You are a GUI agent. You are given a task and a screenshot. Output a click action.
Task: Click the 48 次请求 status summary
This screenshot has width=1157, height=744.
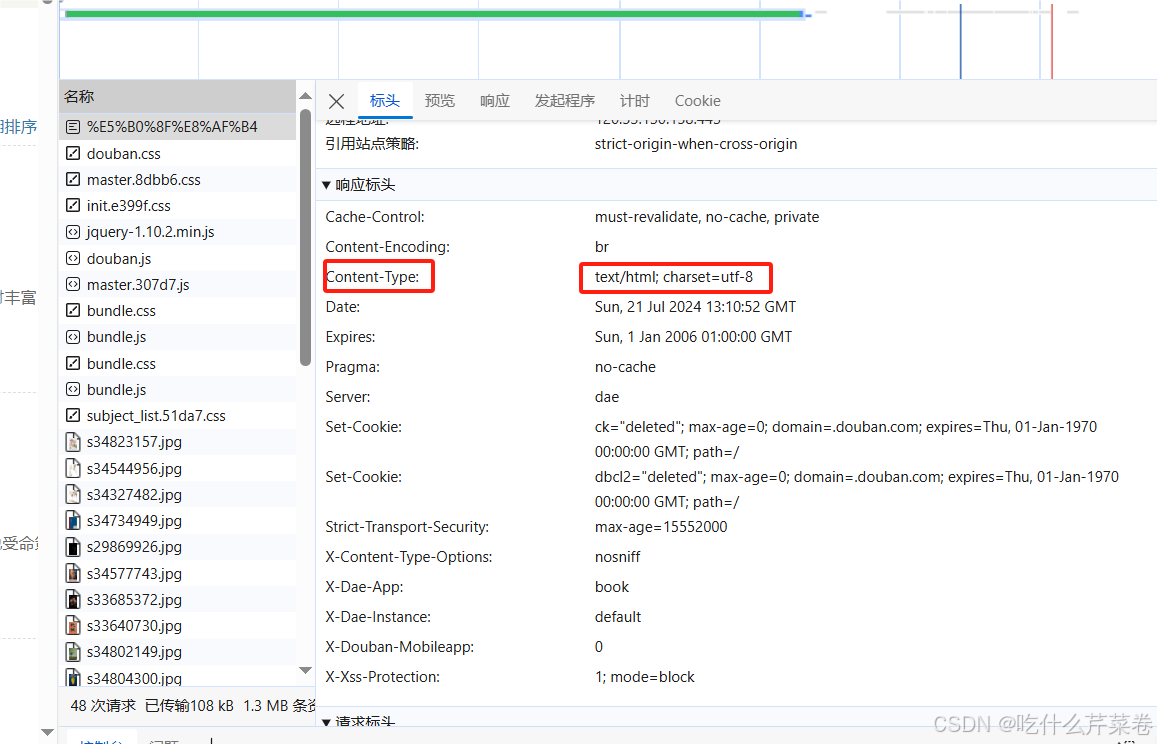coord(103,706)
